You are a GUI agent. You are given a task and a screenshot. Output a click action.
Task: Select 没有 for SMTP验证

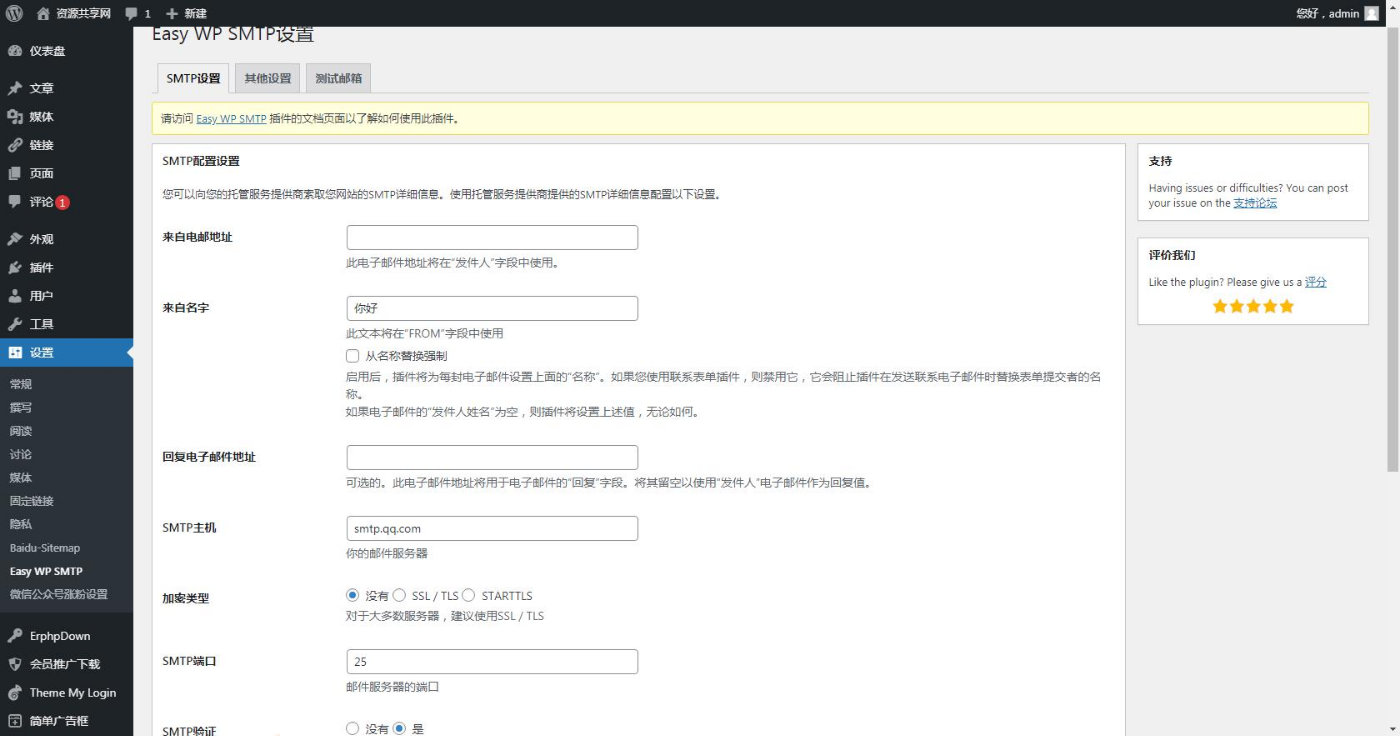click(352, 729)
